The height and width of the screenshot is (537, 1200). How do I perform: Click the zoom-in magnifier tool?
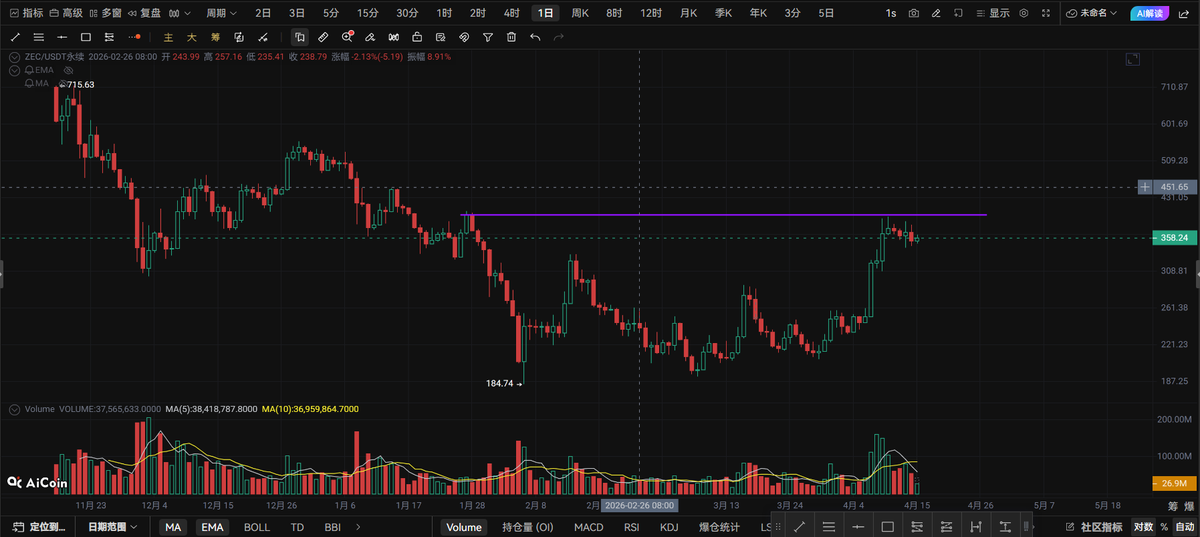pos(347,37)
